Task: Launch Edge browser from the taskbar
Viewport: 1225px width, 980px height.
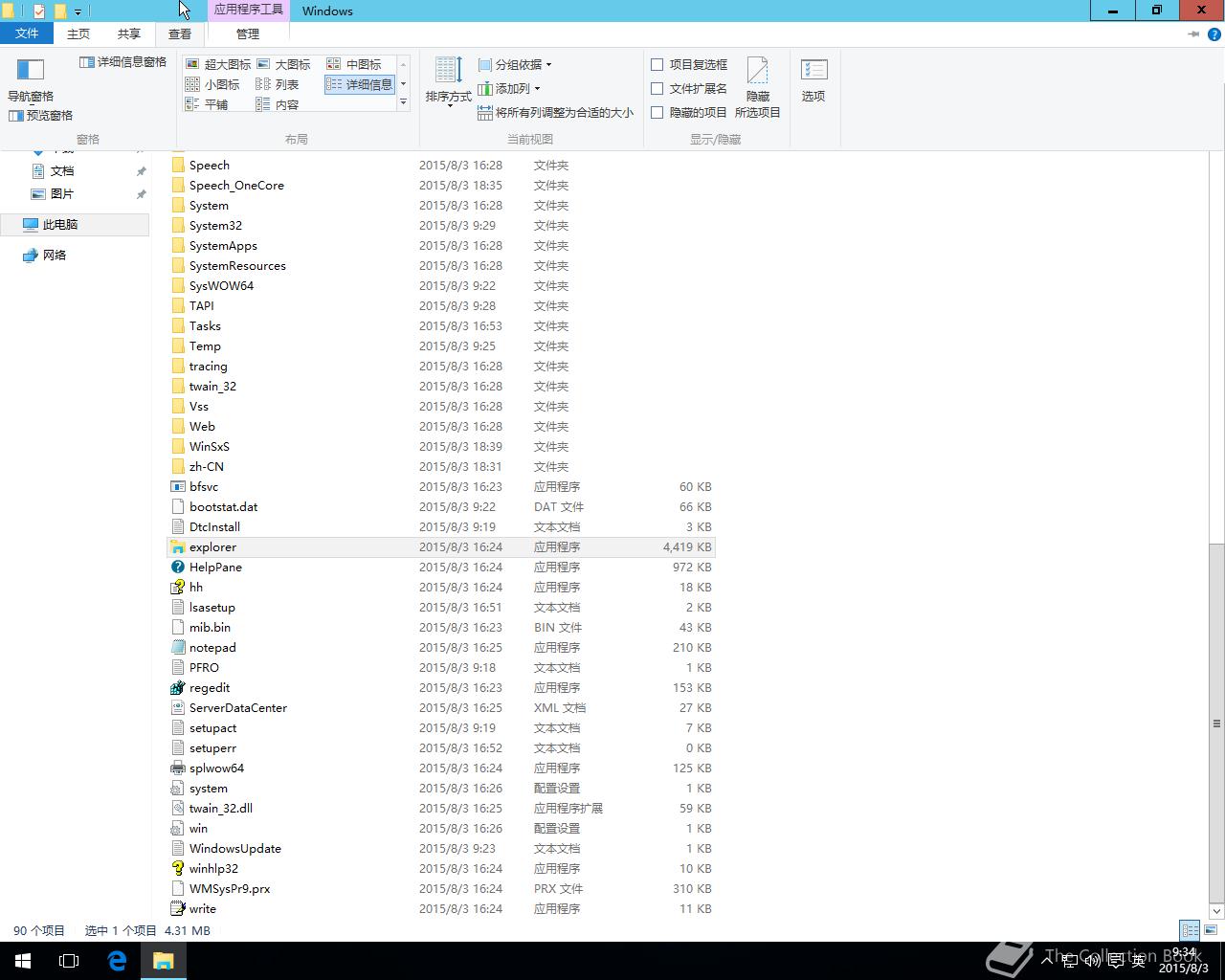Action: (117, 961)
